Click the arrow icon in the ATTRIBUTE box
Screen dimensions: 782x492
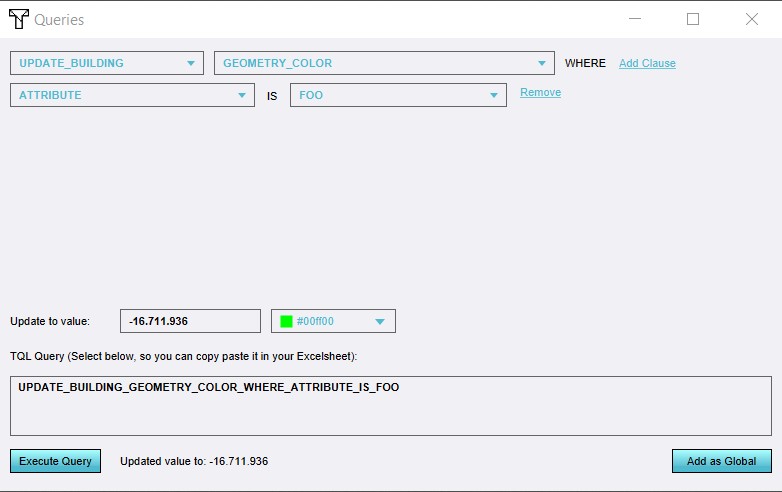pyautogui.click(x=242, y=96)
